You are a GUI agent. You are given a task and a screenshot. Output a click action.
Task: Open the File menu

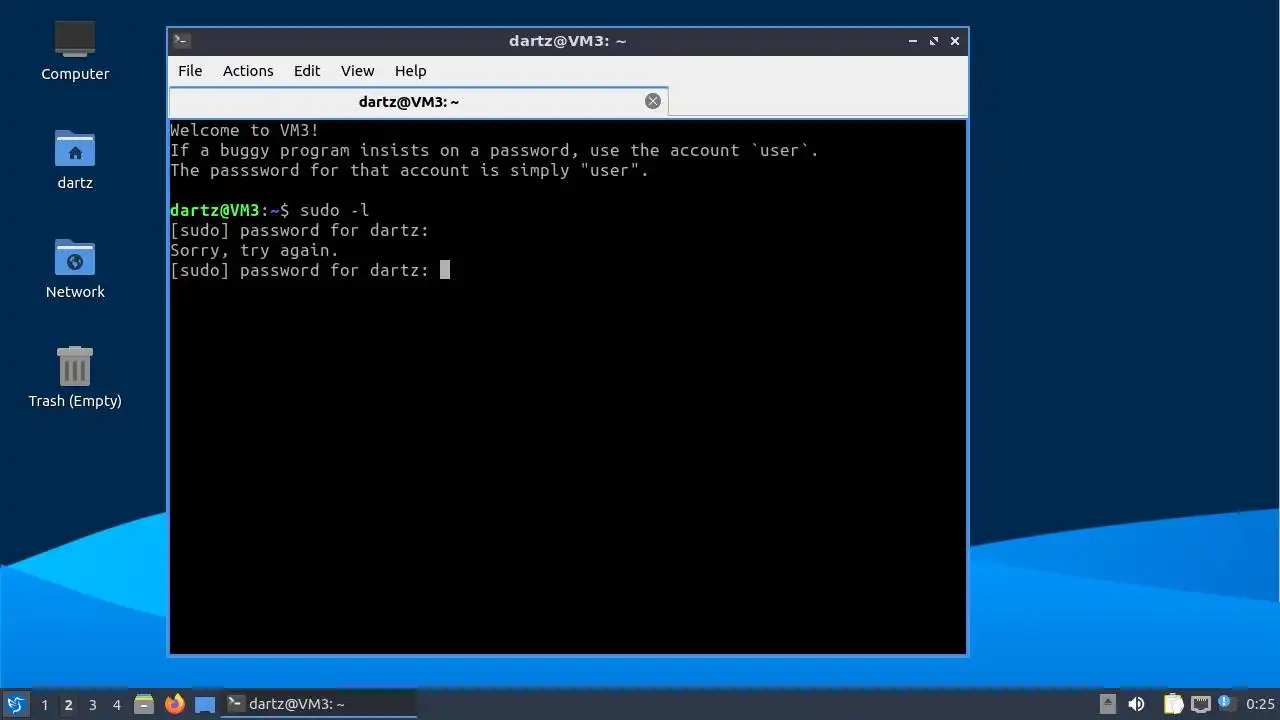tap(190, 71)
